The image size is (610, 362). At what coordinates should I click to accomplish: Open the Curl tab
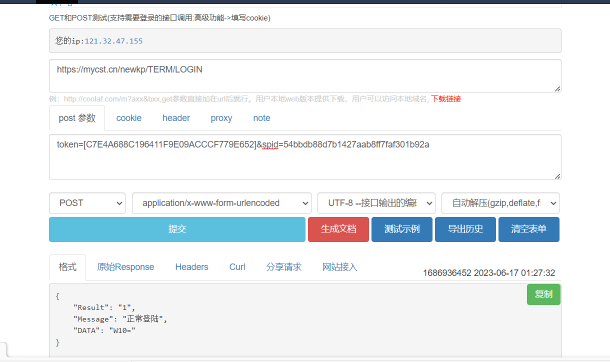pos(237,267)
